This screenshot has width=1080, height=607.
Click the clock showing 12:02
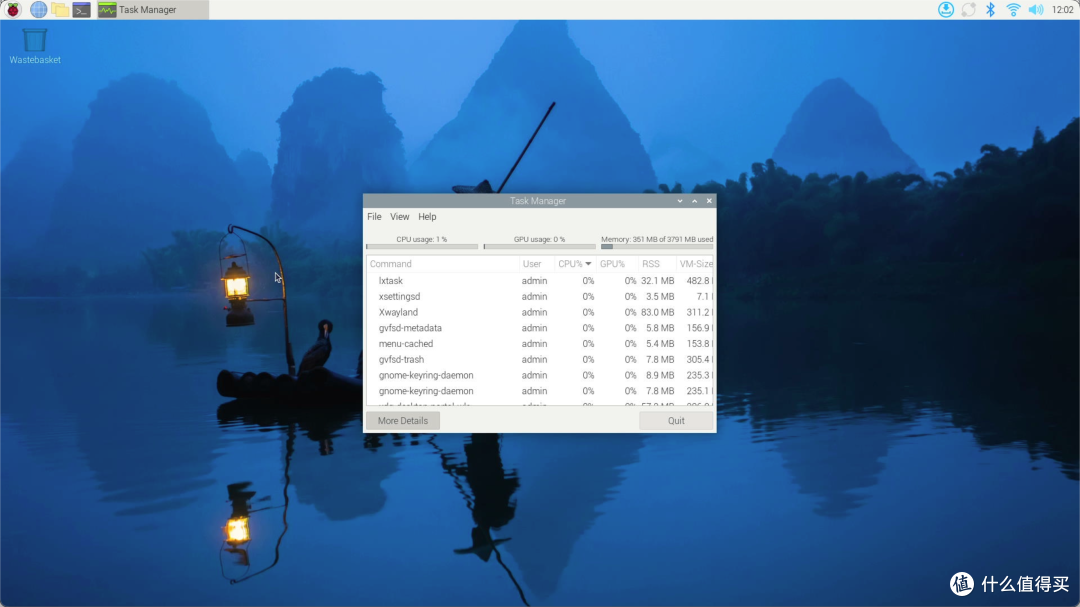(1063, 10)
